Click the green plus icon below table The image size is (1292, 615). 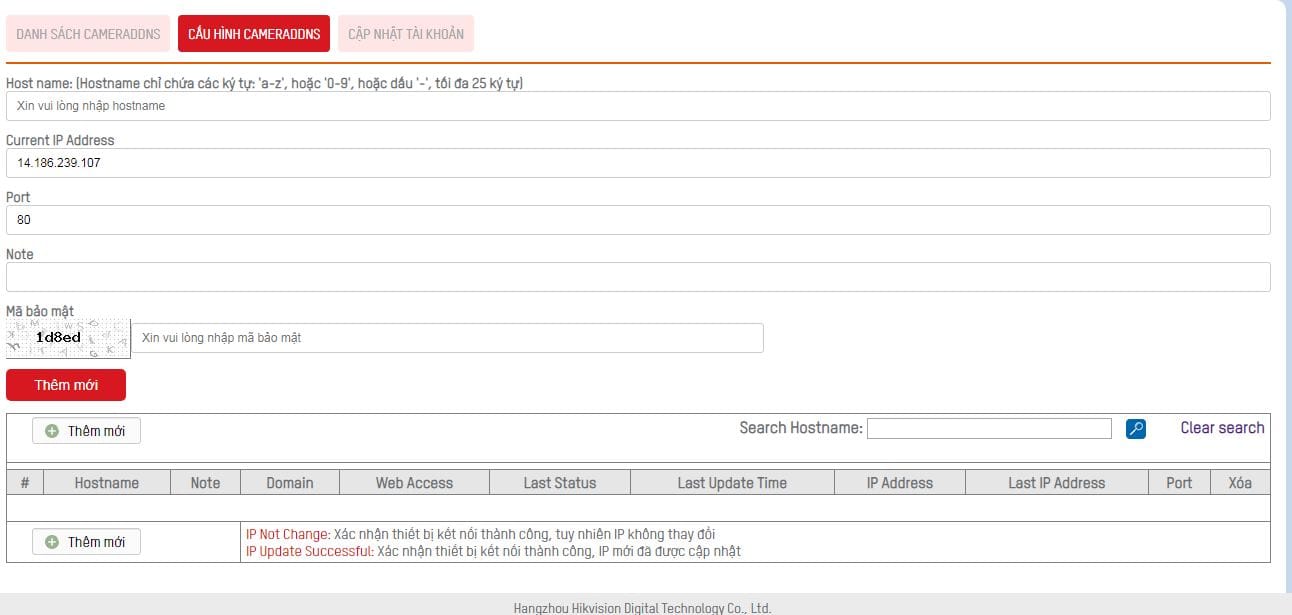(52, 542)
